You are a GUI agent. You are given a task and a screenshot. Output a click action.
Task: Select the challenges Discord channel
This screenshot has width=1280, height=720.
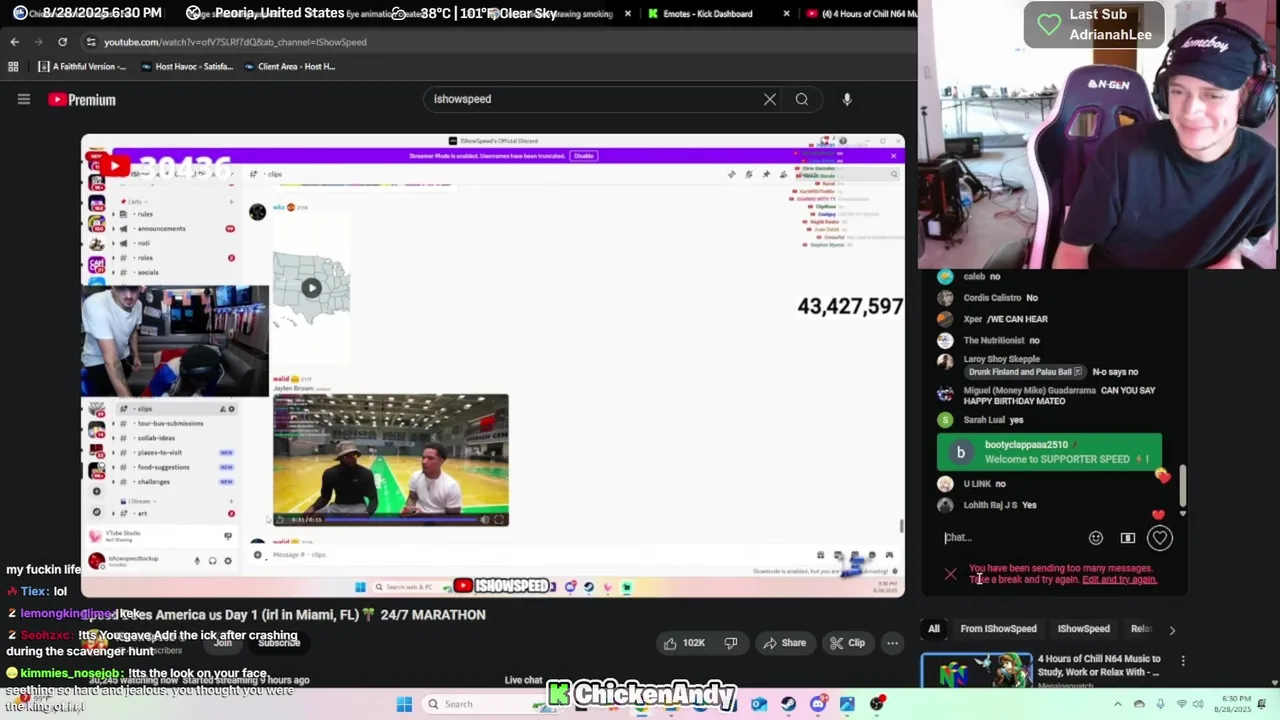(x=154, y=481)
